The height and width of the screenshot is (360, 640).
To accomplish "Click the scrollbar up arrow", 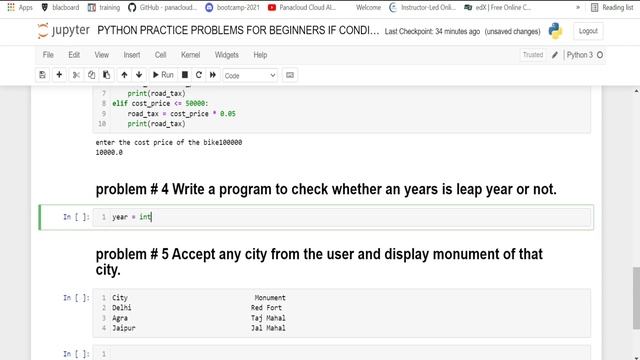I will point(636,91).
